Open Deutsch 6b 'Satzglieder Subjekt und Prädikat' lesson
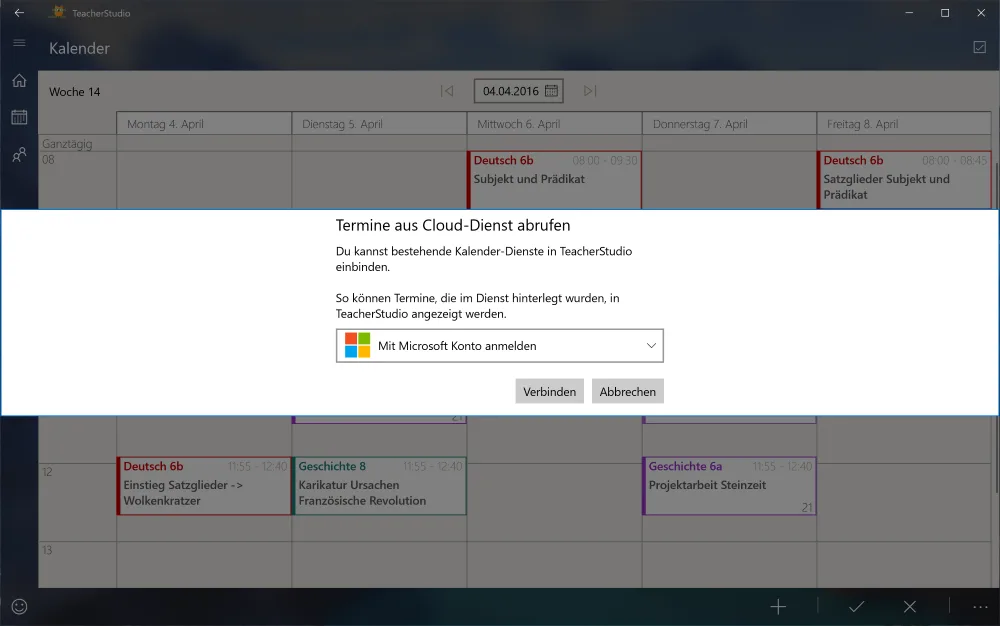 point(904,180)
